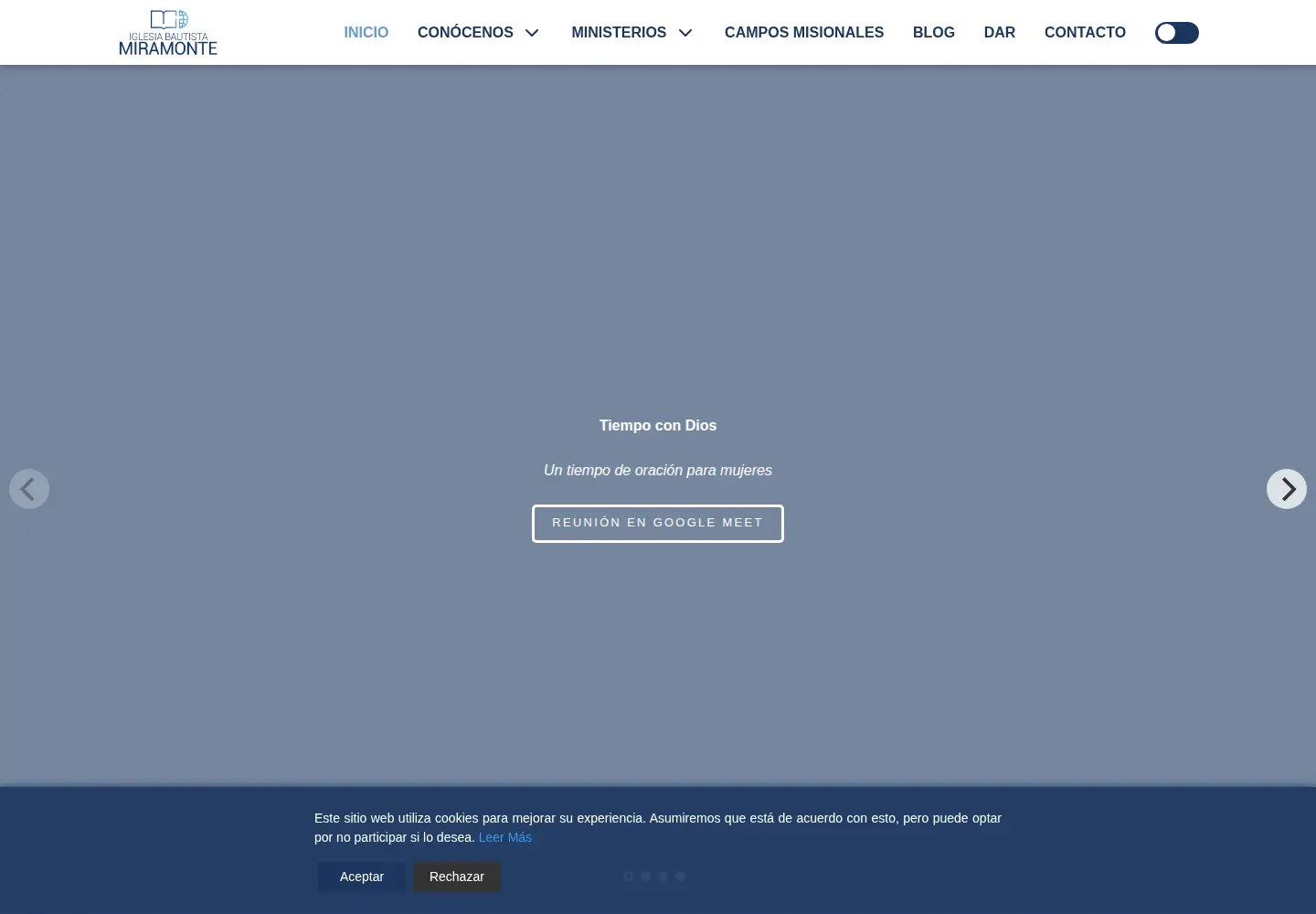This screenshot has width=1316, height=914.
Task: Open the Conócenos menu label
Action: click(465, 32)
